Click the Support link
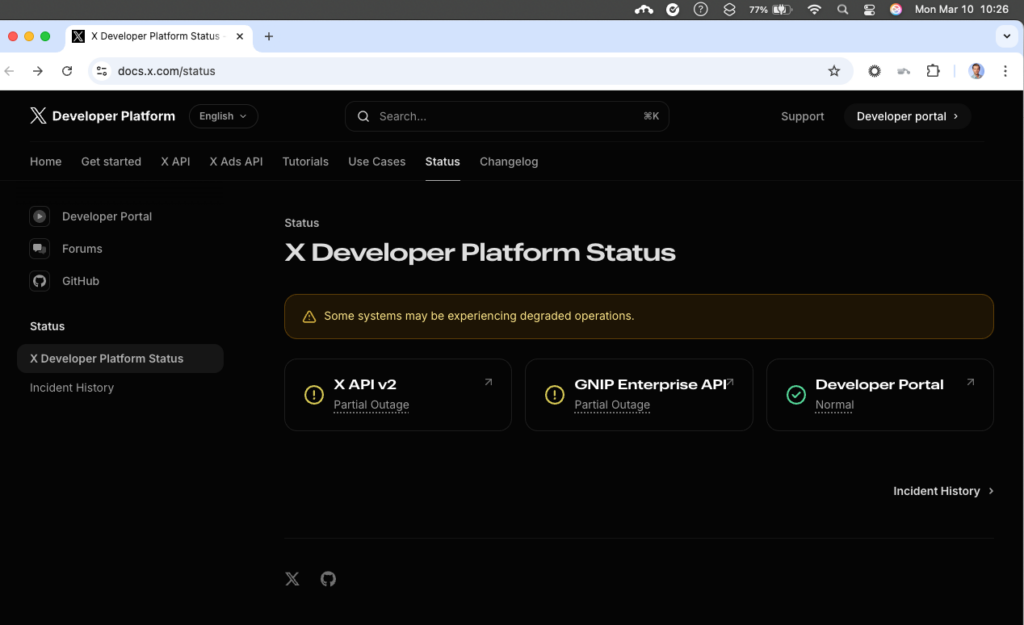 (x=803, y=116)
